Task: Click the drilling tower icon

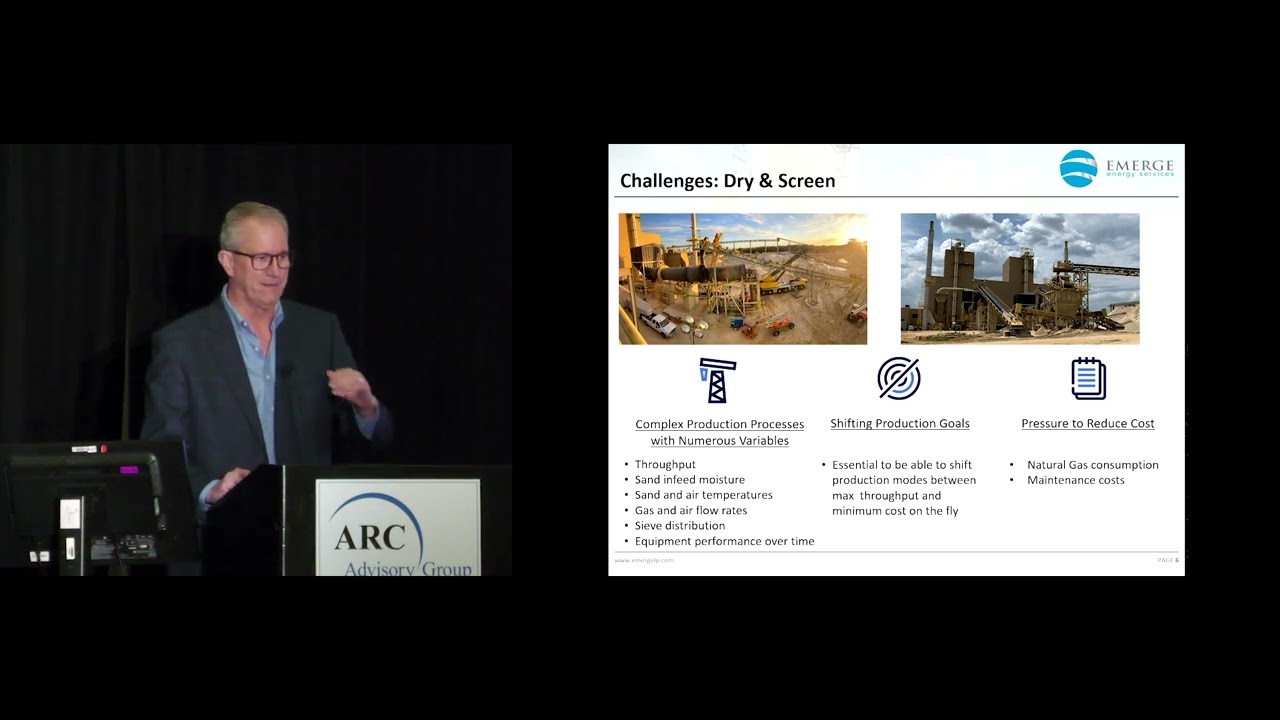Action: pos(717,380)
